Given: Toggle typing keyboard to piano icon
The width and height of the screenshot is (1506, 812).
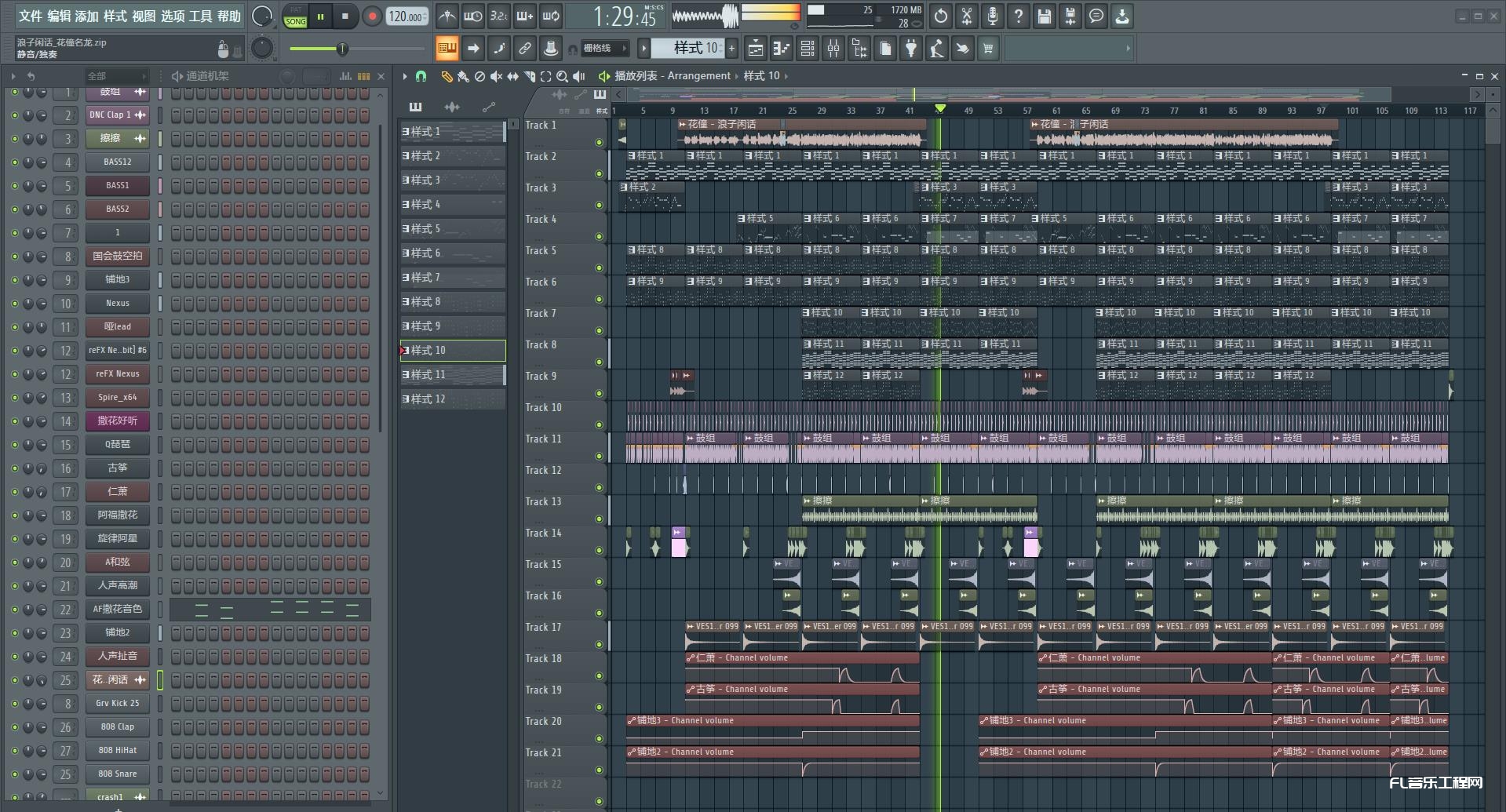Looking at the screenshot, I should 447,49.
